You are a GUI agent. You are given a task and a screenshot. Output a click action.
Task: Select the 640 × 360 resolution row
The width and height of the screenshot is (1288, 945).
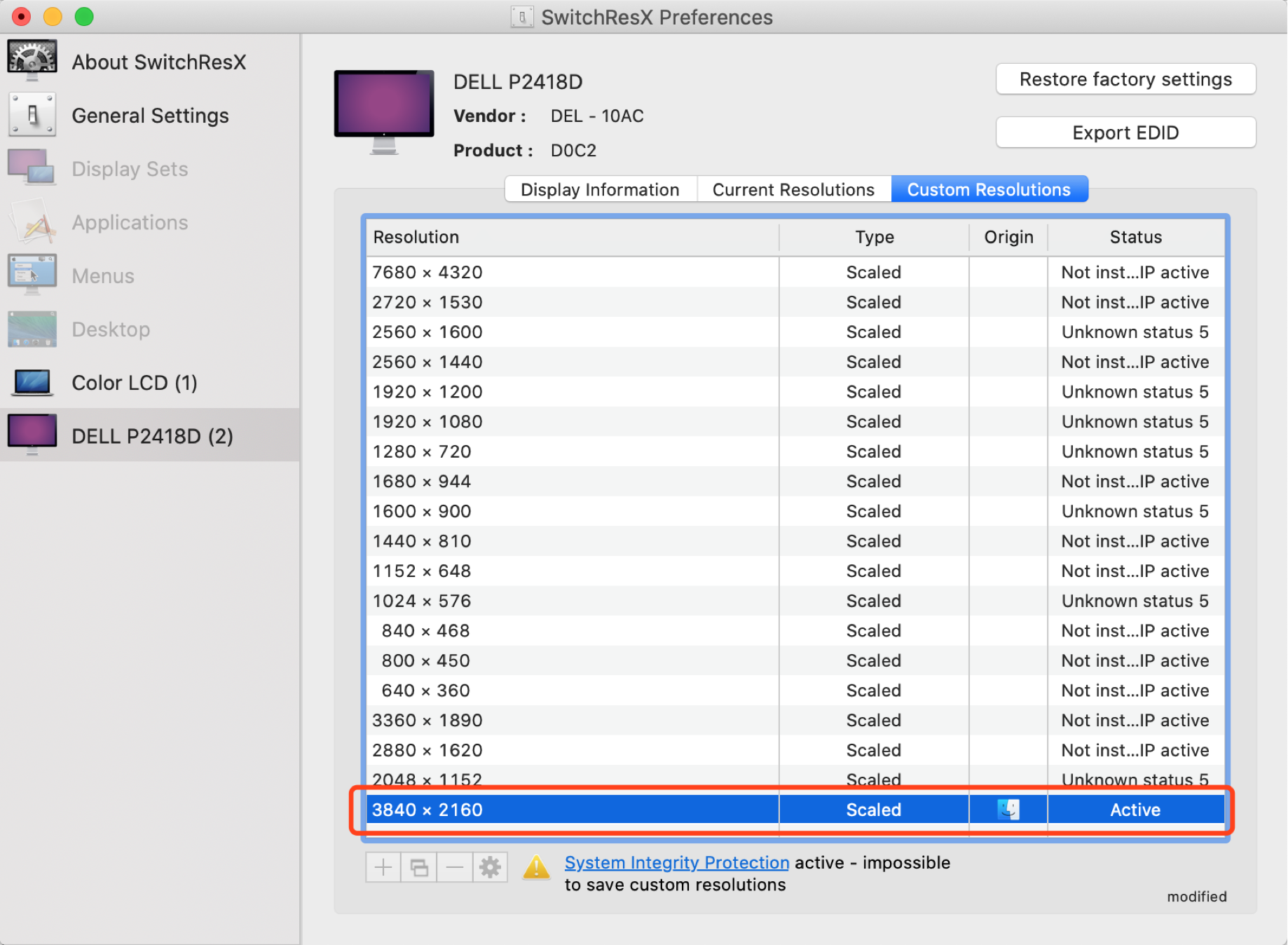point(795,691)
